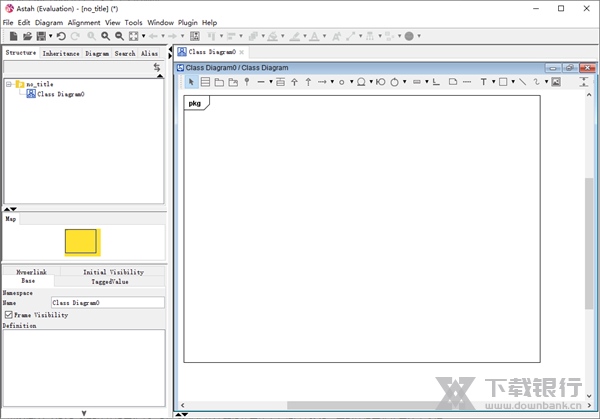Select Class Diagram0 in the structure tree

click(61, 94)
